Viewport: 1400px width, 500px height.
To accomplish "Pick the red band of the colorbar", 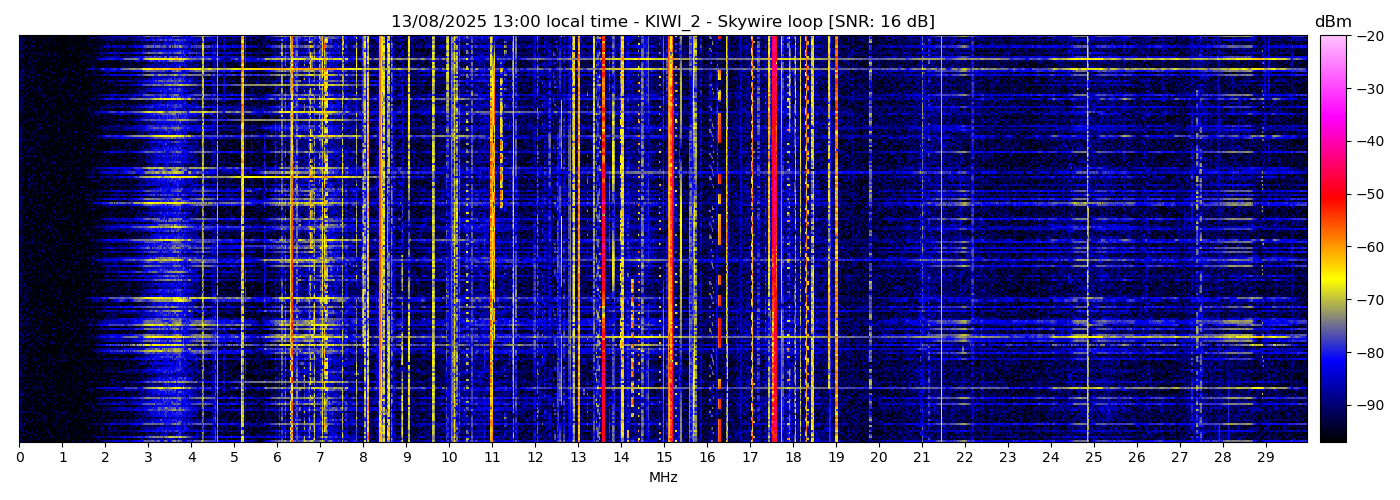I will pyautogui.click(x=1333, y=194).
